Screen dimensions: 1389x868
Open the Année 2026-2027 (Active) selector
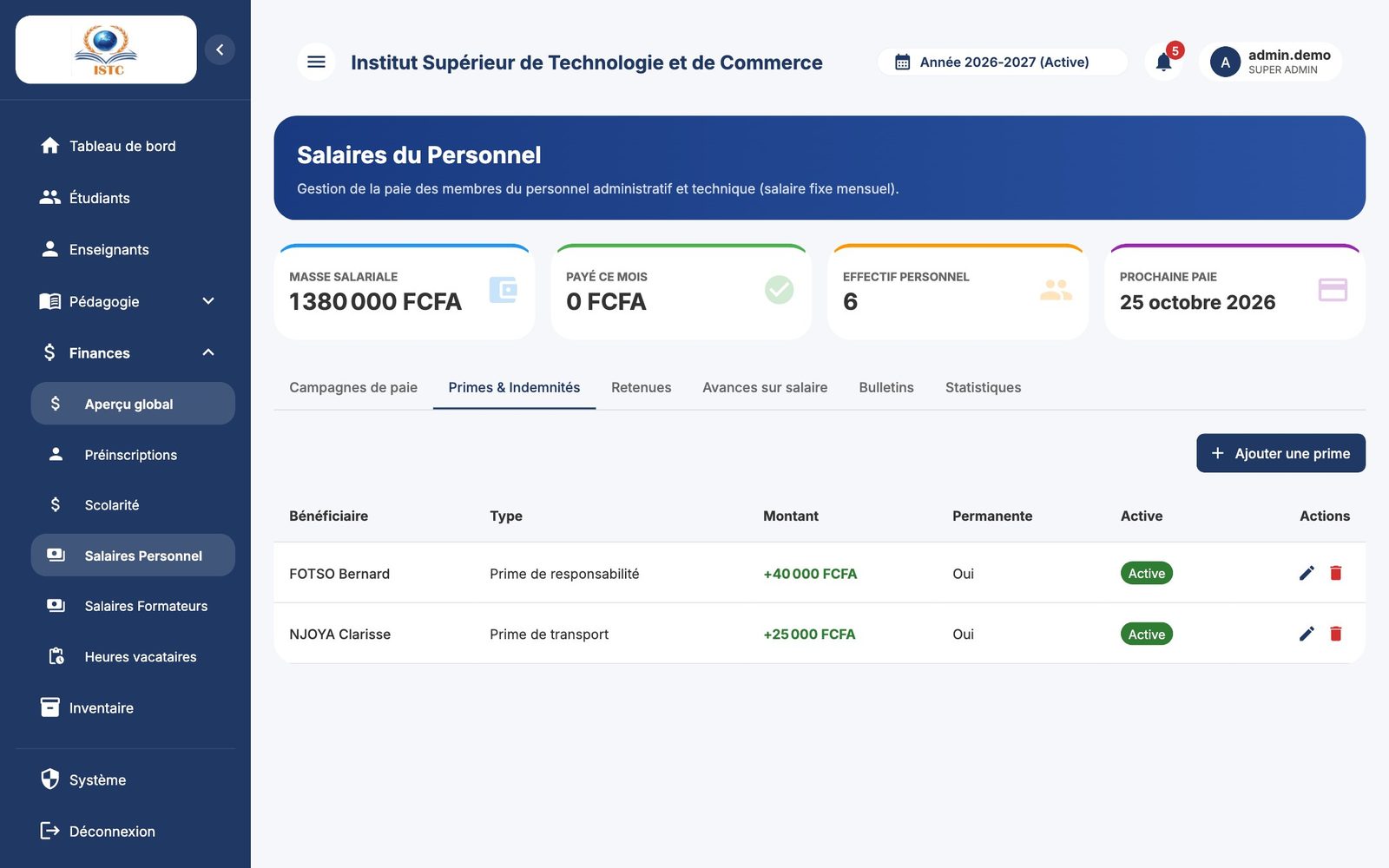pyautogui.click(x=1003, y=62)
